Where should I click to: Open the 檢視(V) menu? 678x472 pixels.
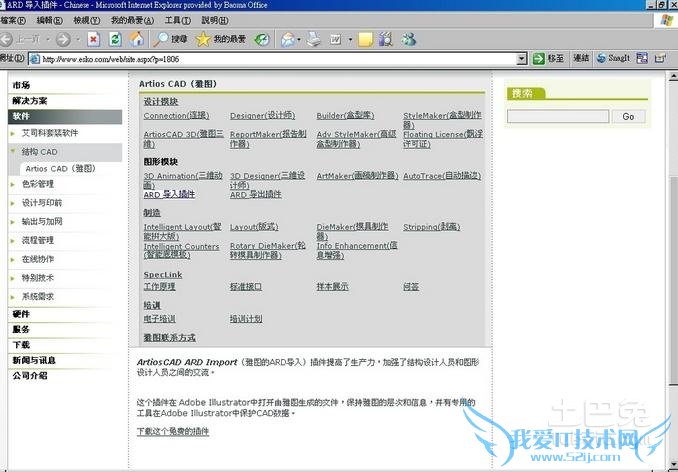pos(87,20)
